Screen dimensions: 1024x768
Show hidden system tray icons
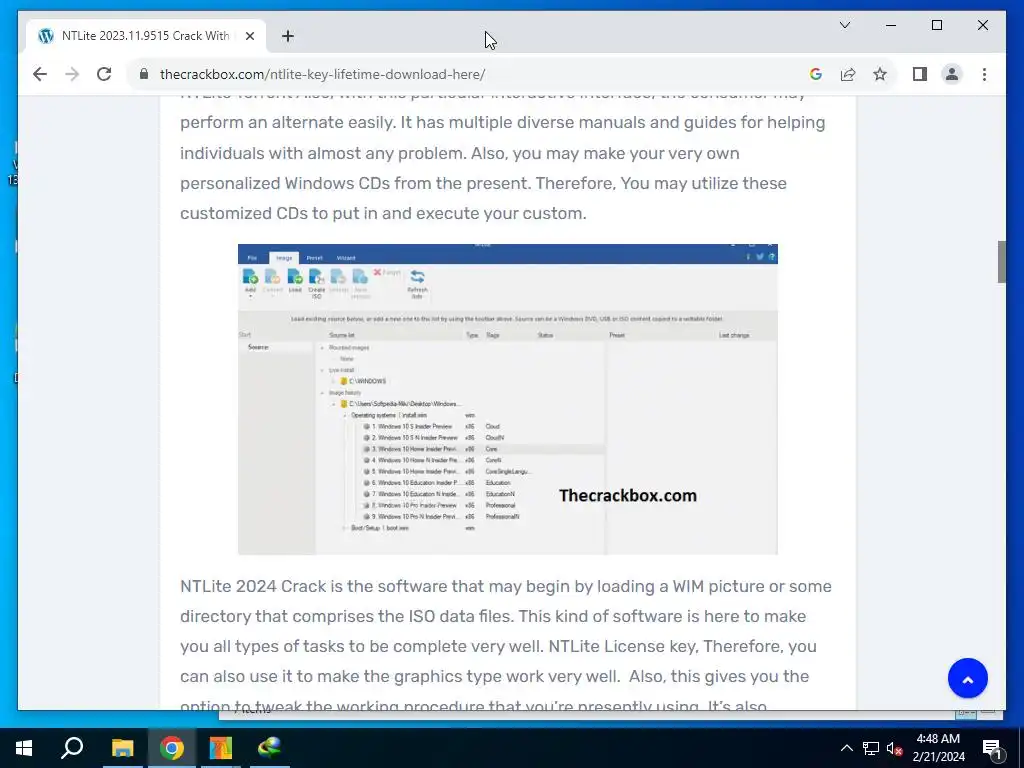pyautogui.click(x=846, y=748)
